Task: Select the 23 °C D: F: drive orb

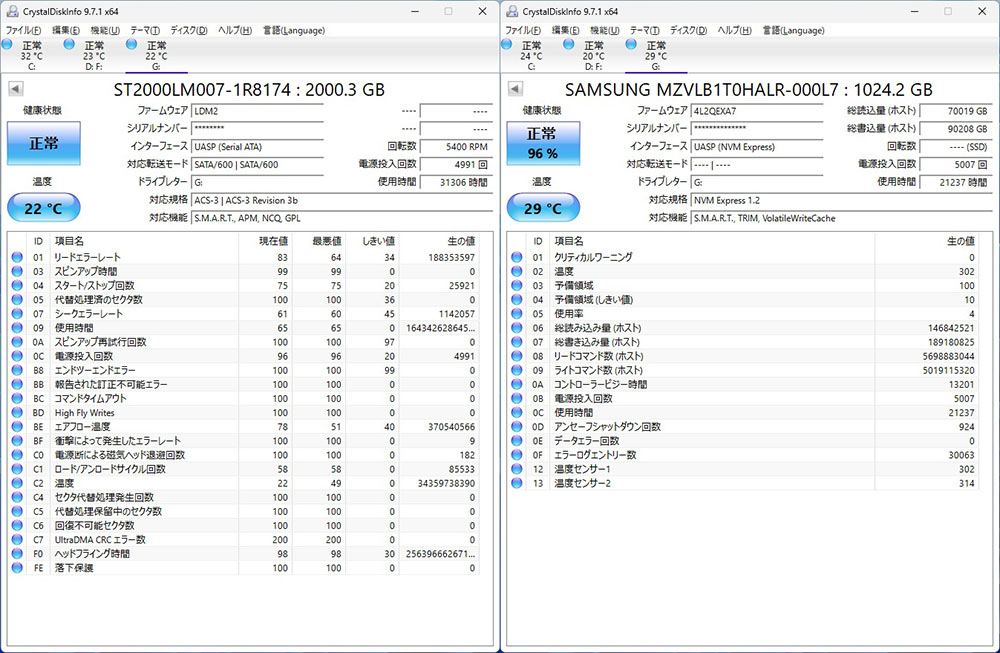Action: (70, 46)
